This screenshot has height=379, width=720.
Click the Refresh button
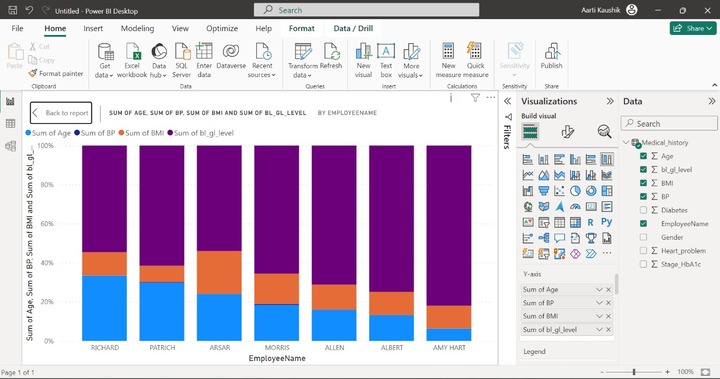331,57
